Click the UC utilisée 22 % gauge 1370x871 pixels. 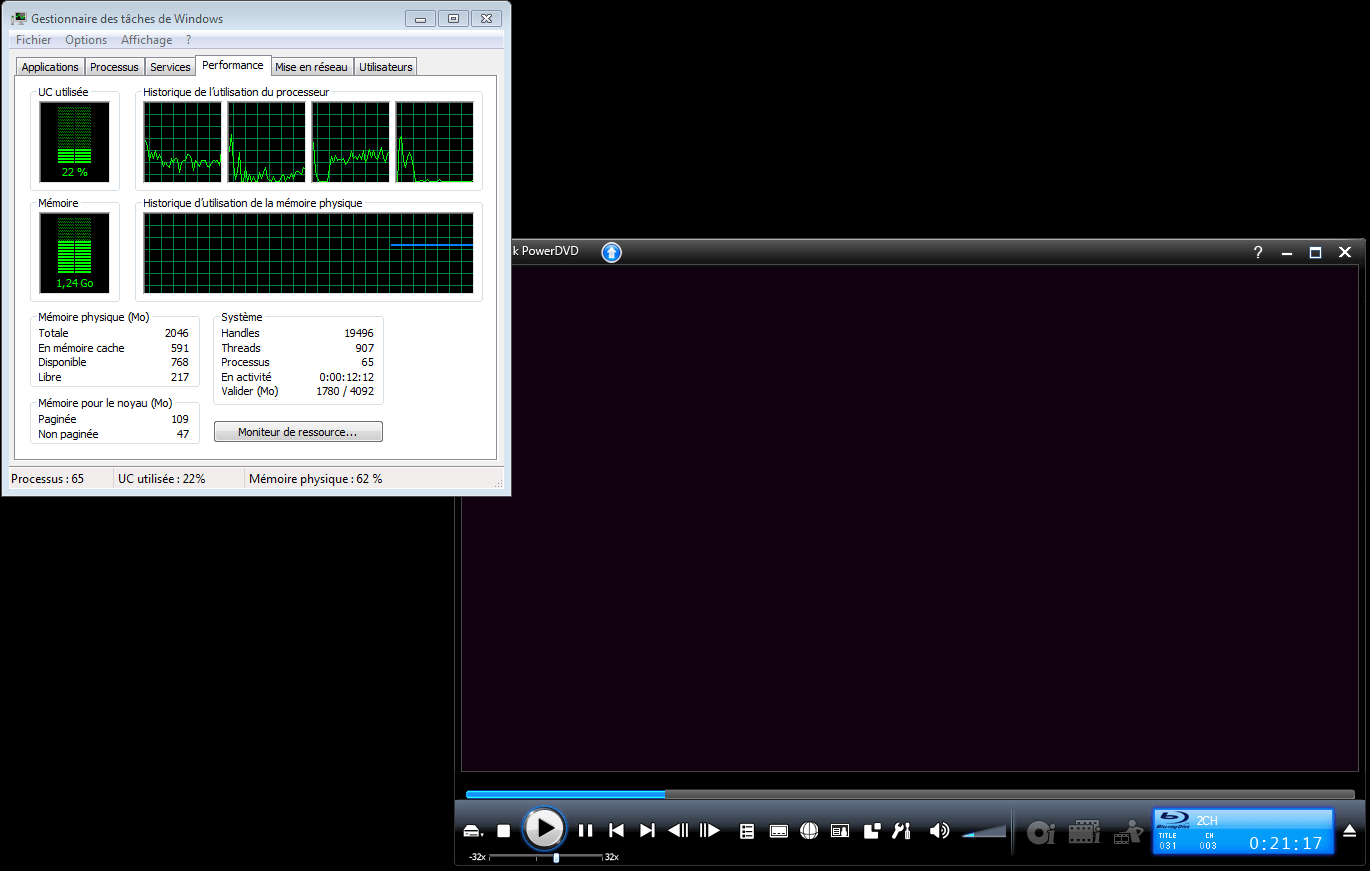coord(75,141)
